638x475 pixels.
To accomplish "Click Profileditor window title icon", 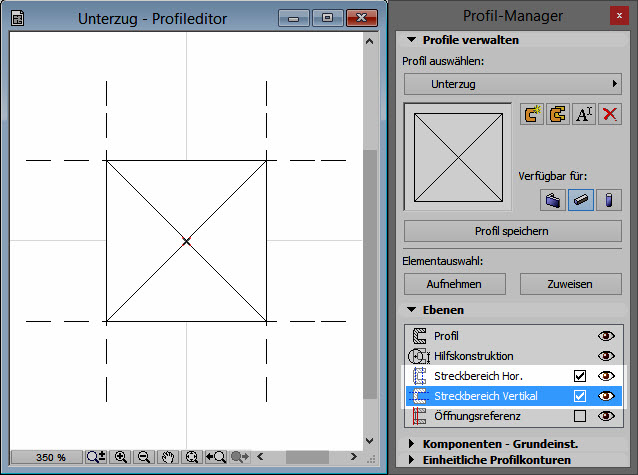I will 17,18.
